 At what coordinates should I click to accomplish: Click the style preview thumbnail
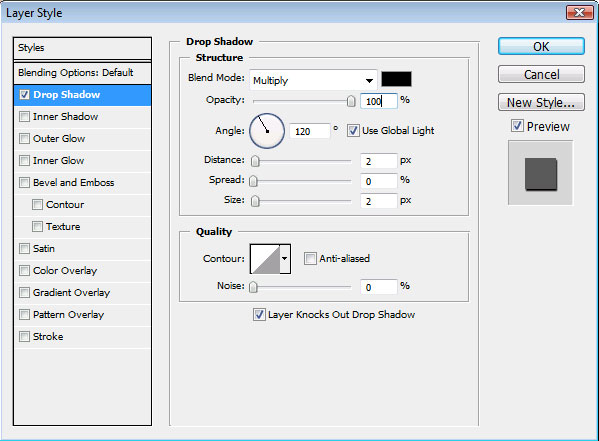pos(540,173)
